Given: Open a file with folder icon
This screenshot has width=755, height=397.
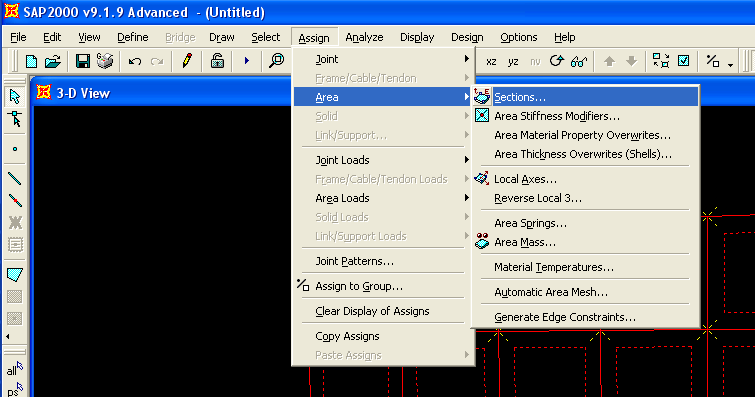Looking at the screenshot, I should [52, 61].
